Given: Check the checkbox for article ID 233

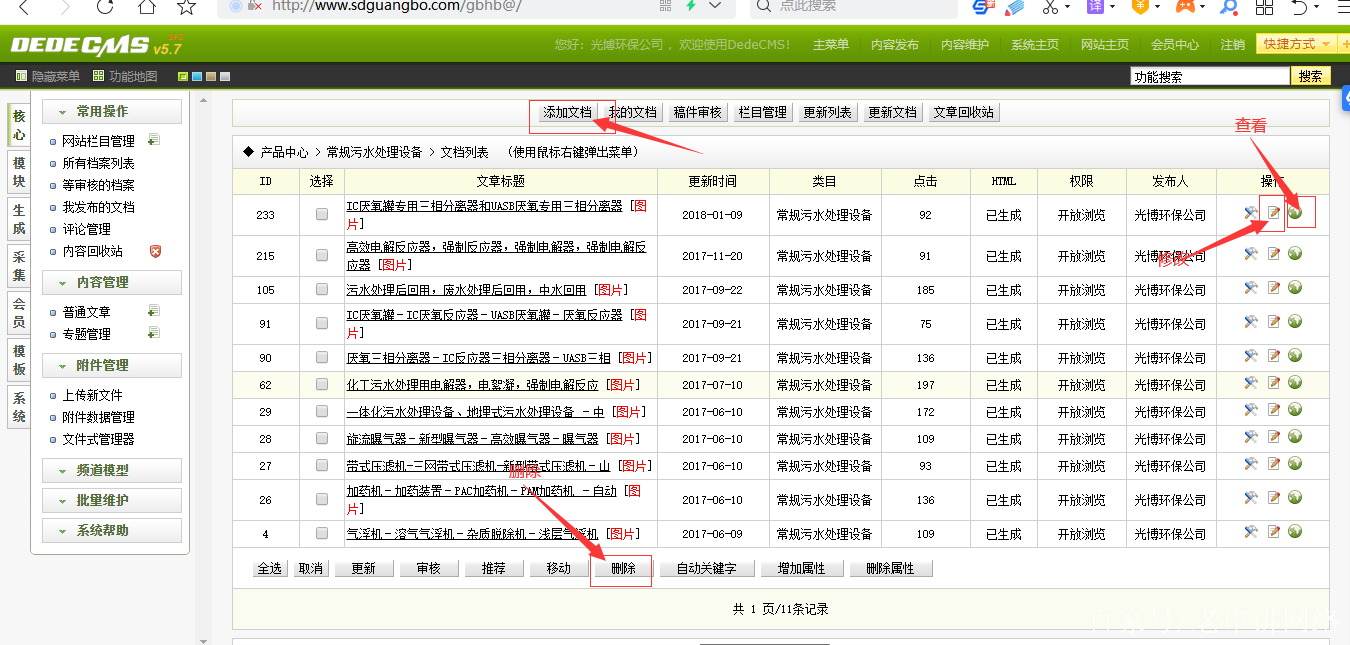Looking at the screenshot, I should (x=320, y=212).
